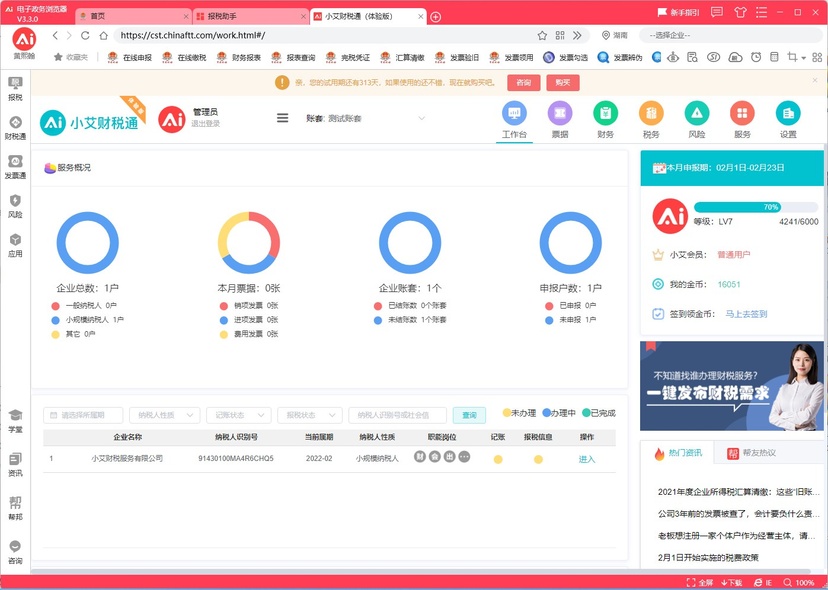This screenshot has width=828, height=590.
Task: Click the yellow 记账 status dot
Action: 498,459
